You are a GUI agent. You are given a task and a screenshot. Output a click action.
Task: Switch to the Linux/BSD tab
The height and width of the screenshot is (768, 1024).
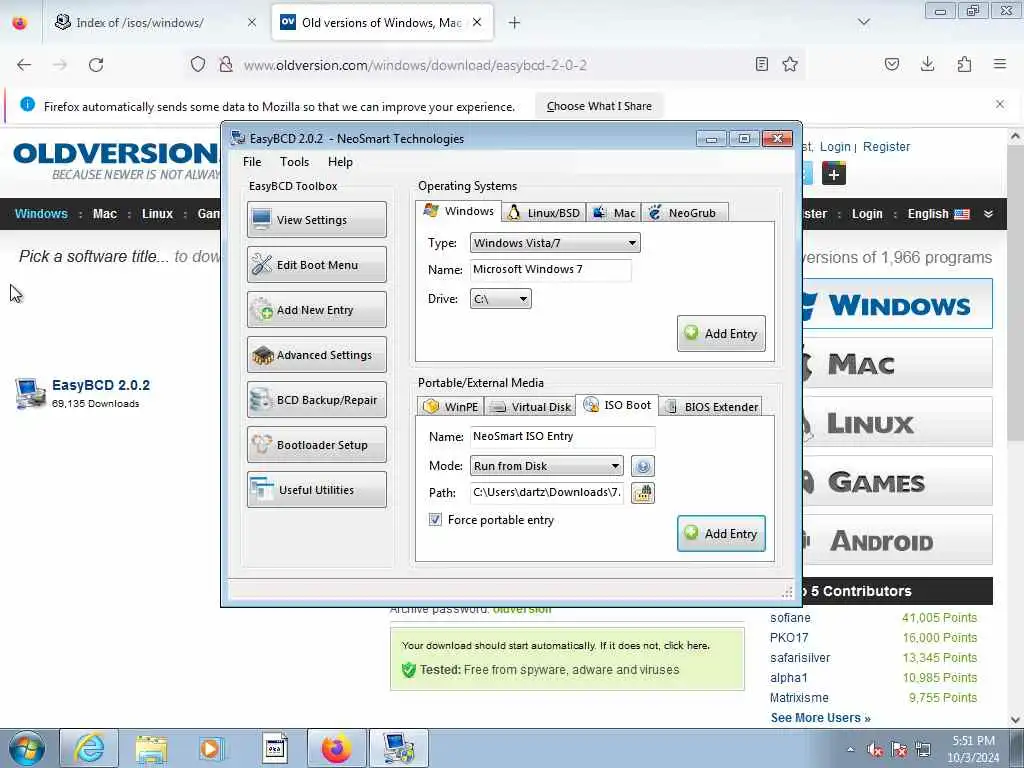pyautogui.click(x=545, y=213)
